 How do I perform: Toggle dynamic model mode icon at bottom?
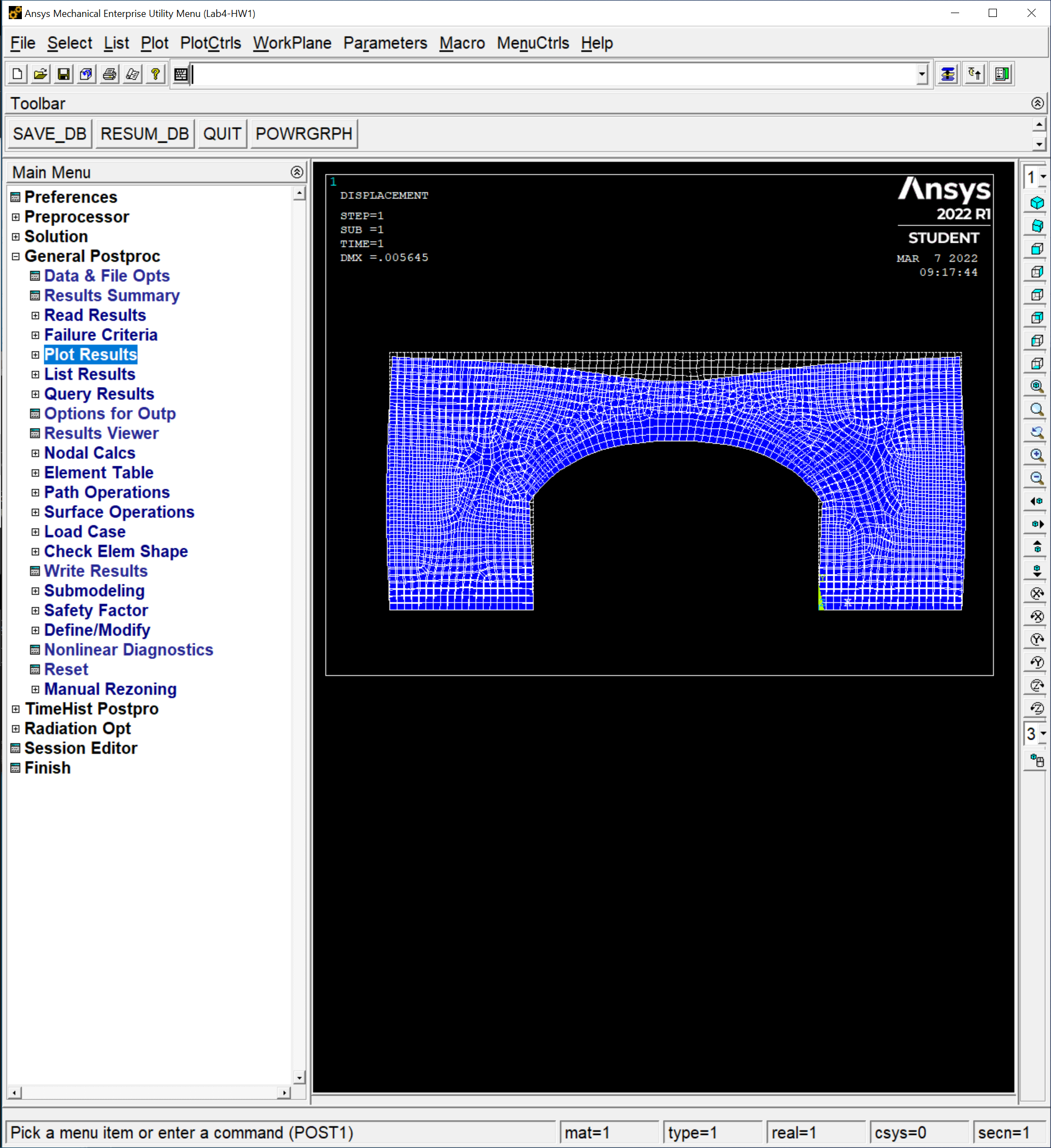tap(1037, 760)
